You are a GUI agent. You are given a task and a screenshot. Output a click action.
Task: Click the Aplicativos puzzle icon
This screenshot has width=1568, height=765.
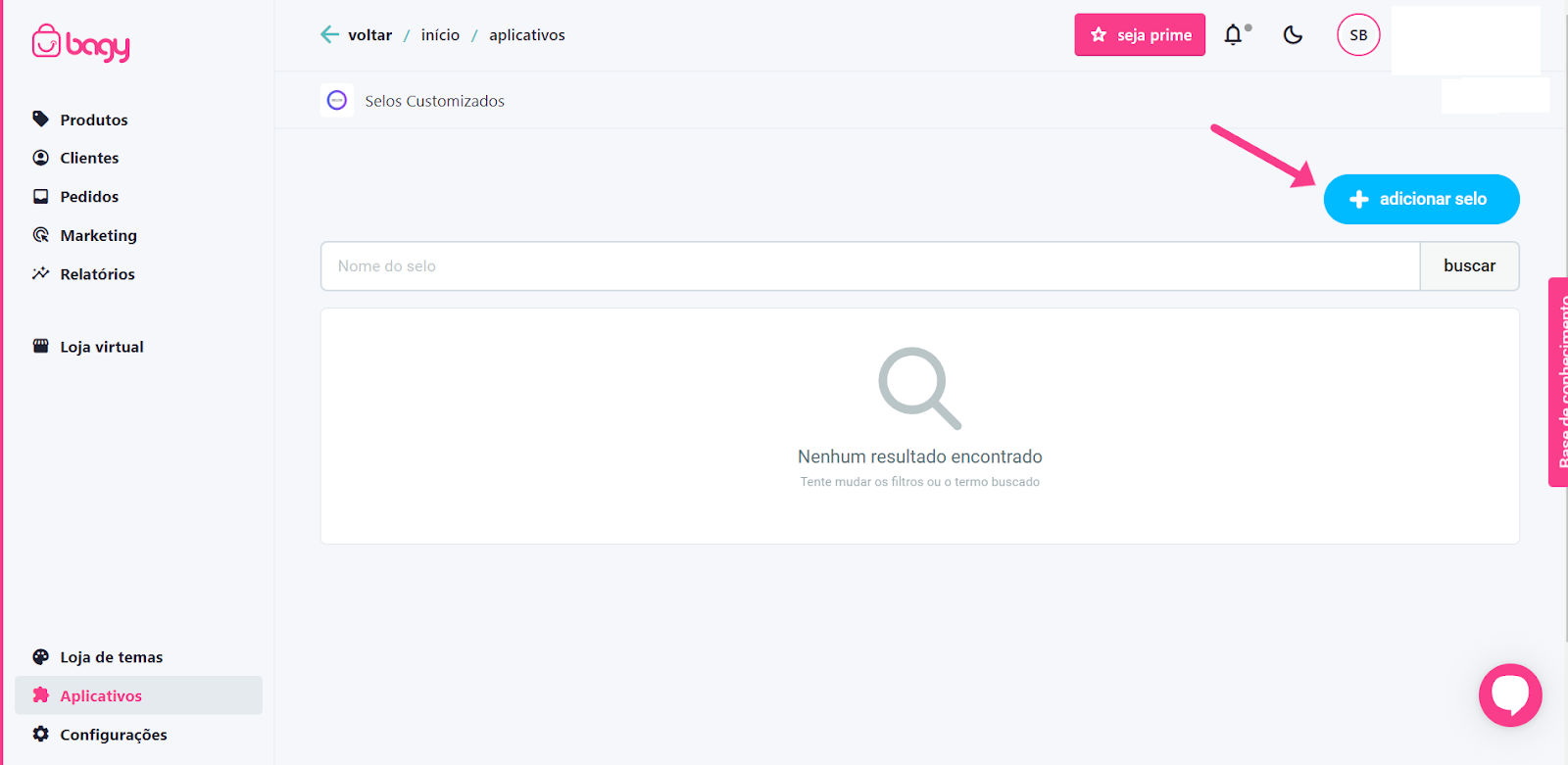40,695
